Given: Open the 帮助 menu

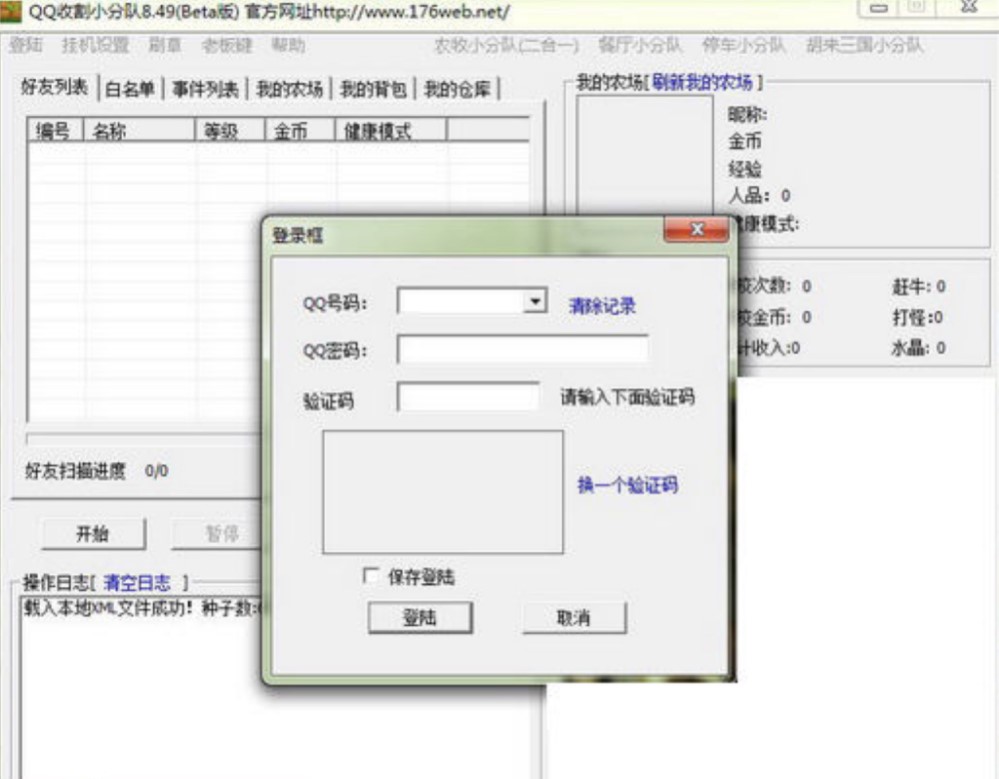Looking at the screenshot, I should click(x=288, y=45).
